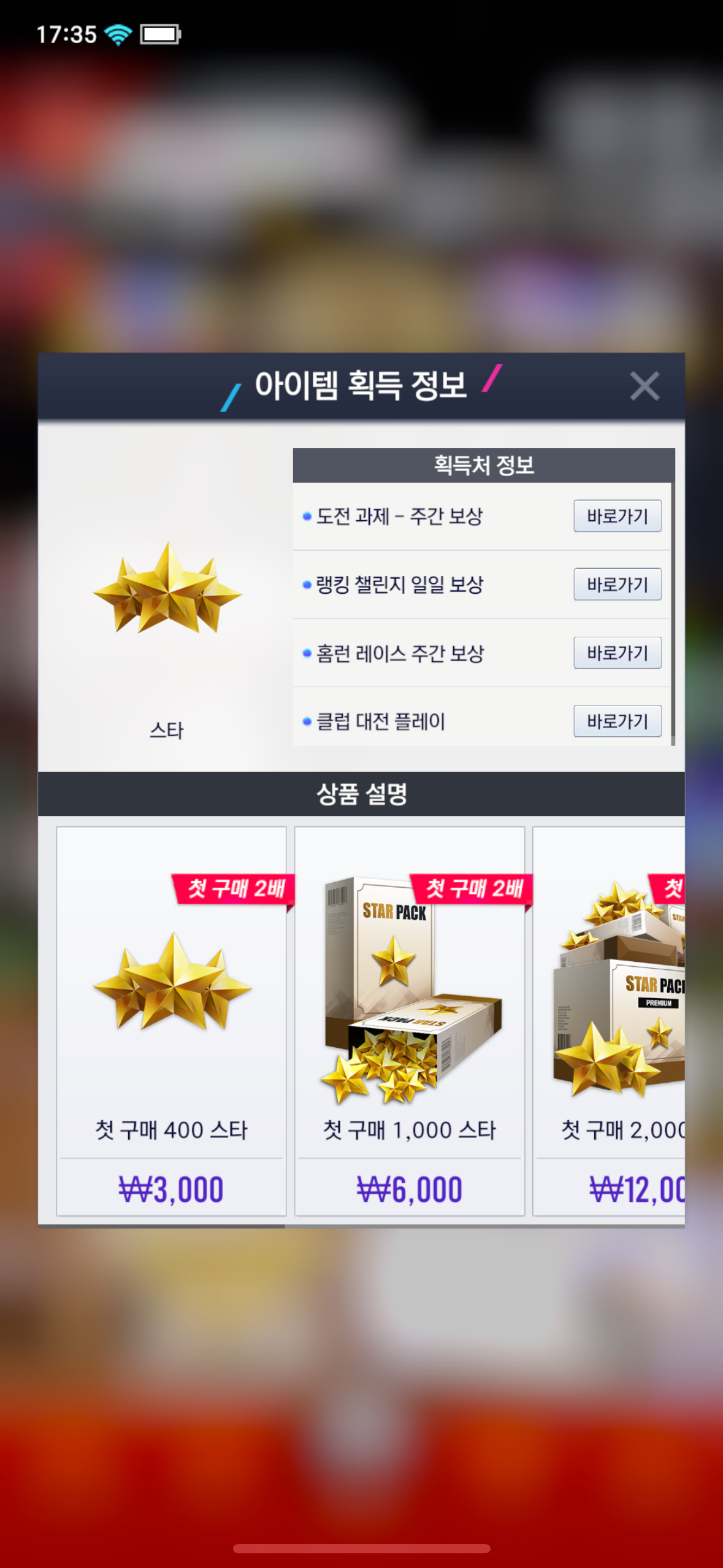Image resolution: width=723 pixels, height=1568 pixels.
Task: Tap the ₩12,000 price label
Action: pos(637,1189)
